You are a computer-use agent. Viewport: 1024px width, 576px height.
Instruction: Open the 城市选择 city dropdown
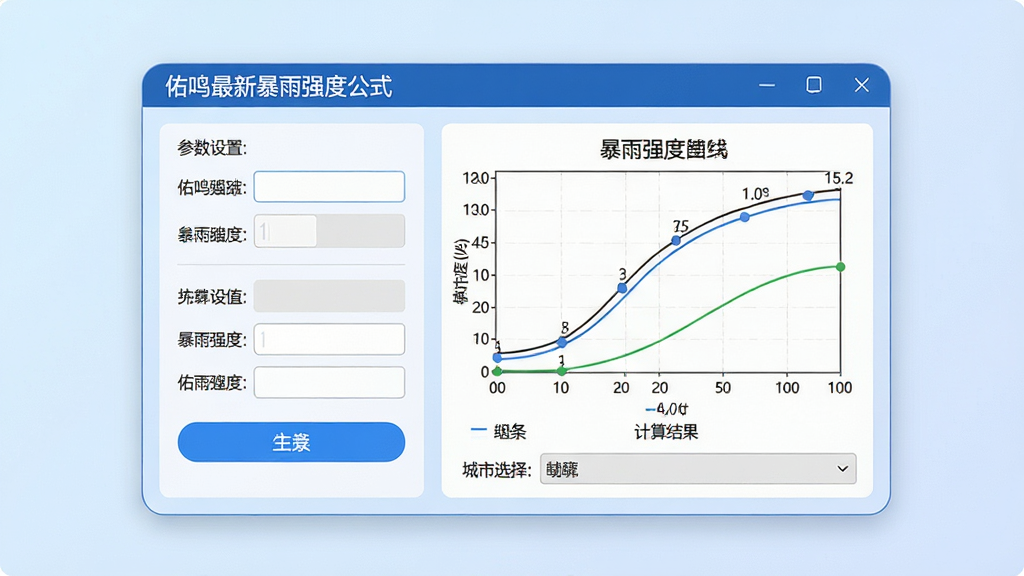[698, 469]
